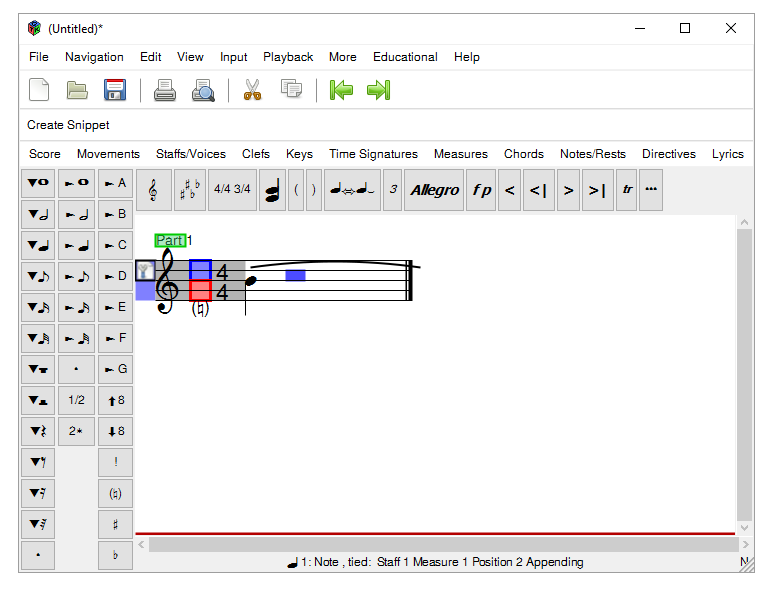This screenshot has width=782, height=591.
Task: Click the trill tr button
Action: 627,190
